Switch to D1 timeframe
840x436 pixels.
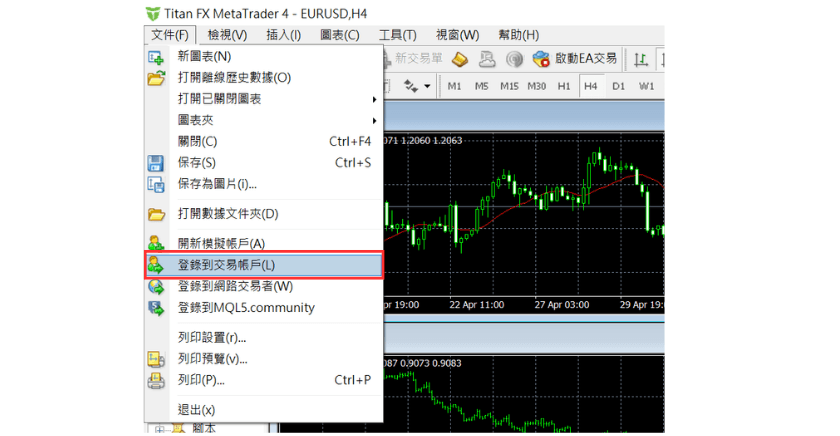click(x=618, y=86)
